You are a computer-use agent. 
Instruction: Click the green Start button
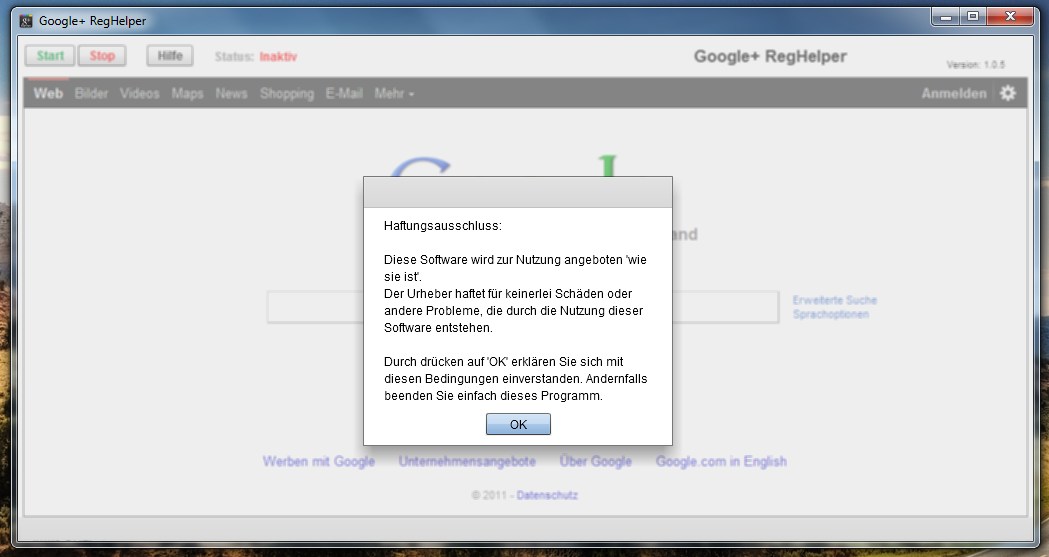click(50, 55)
